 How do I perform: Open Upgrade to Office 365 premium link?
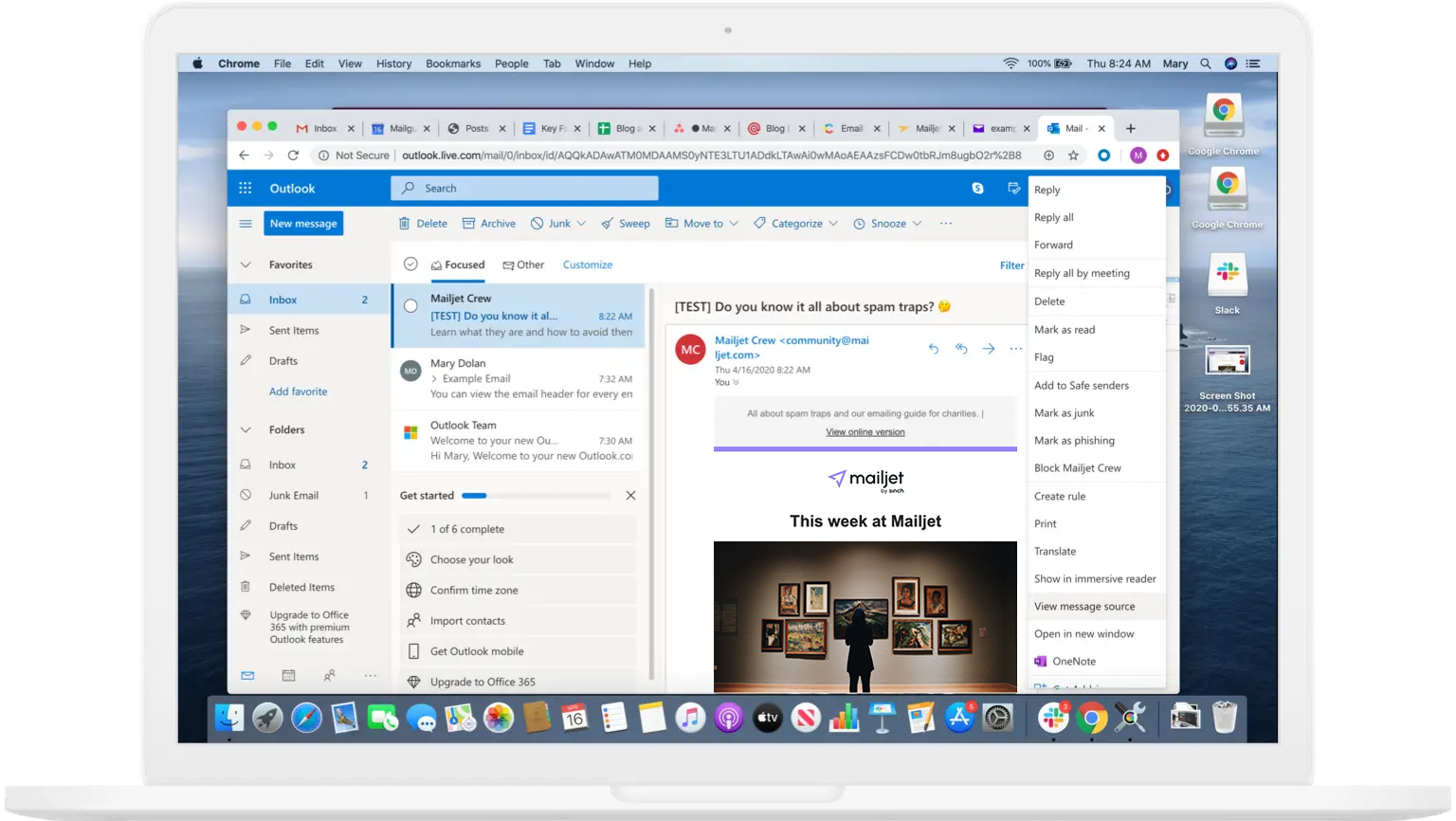click(x=309, y=627)
